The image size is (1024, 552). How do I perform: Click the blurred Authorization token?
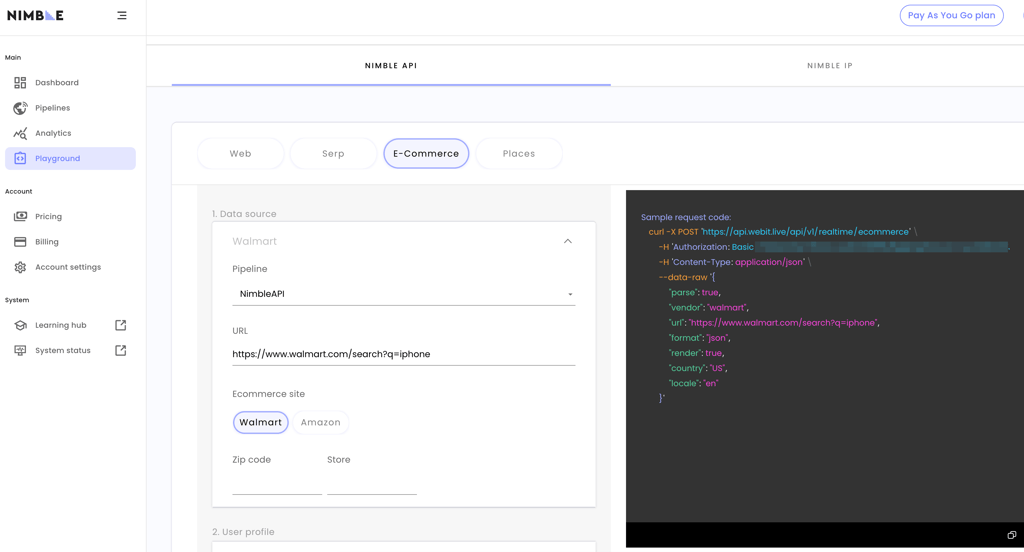pos(882,247)
